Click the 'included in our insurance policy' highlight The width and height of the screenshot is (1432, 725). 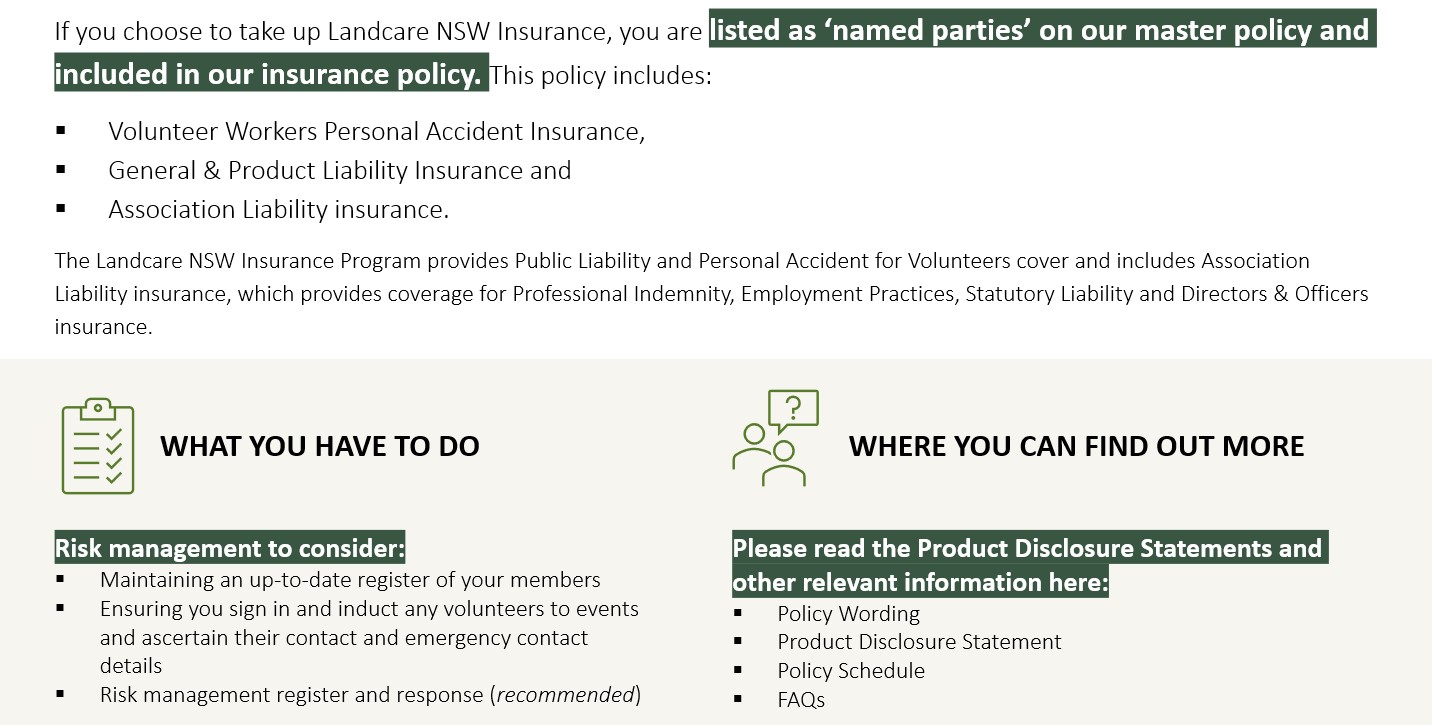click(271, 74)
